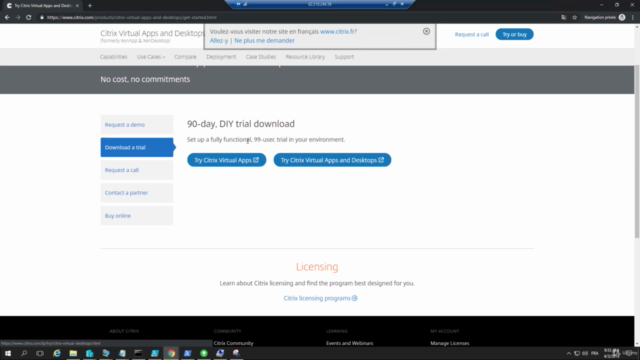
Task: Reload the Citrix page
Action: click(x=29, y=18)
